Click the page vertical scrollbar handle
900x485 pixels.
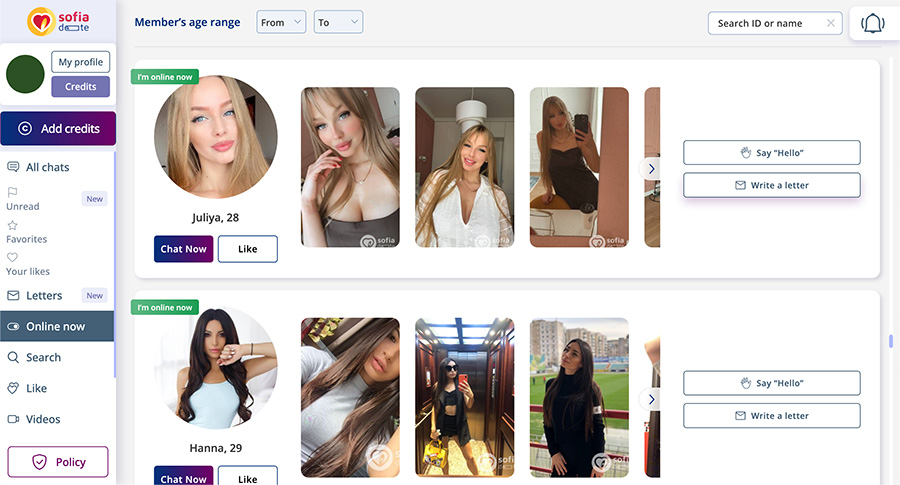[890, 341]
